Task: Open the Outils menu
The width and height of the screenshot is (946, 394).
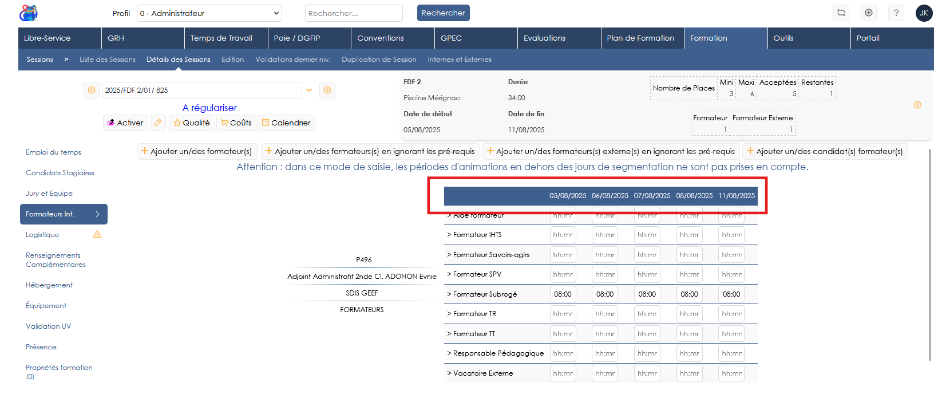Action: click(808, 38)
